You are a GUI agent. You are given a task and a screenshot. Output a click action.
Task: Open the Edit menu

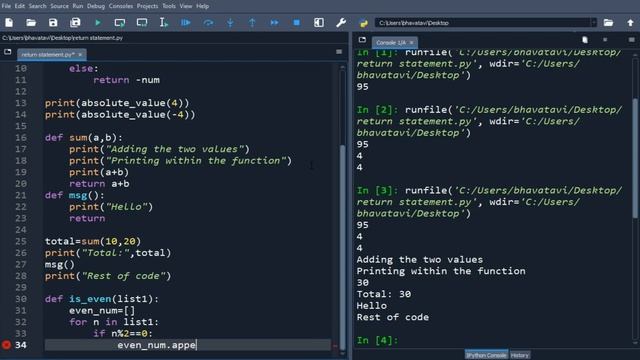[x=20, y=6]
